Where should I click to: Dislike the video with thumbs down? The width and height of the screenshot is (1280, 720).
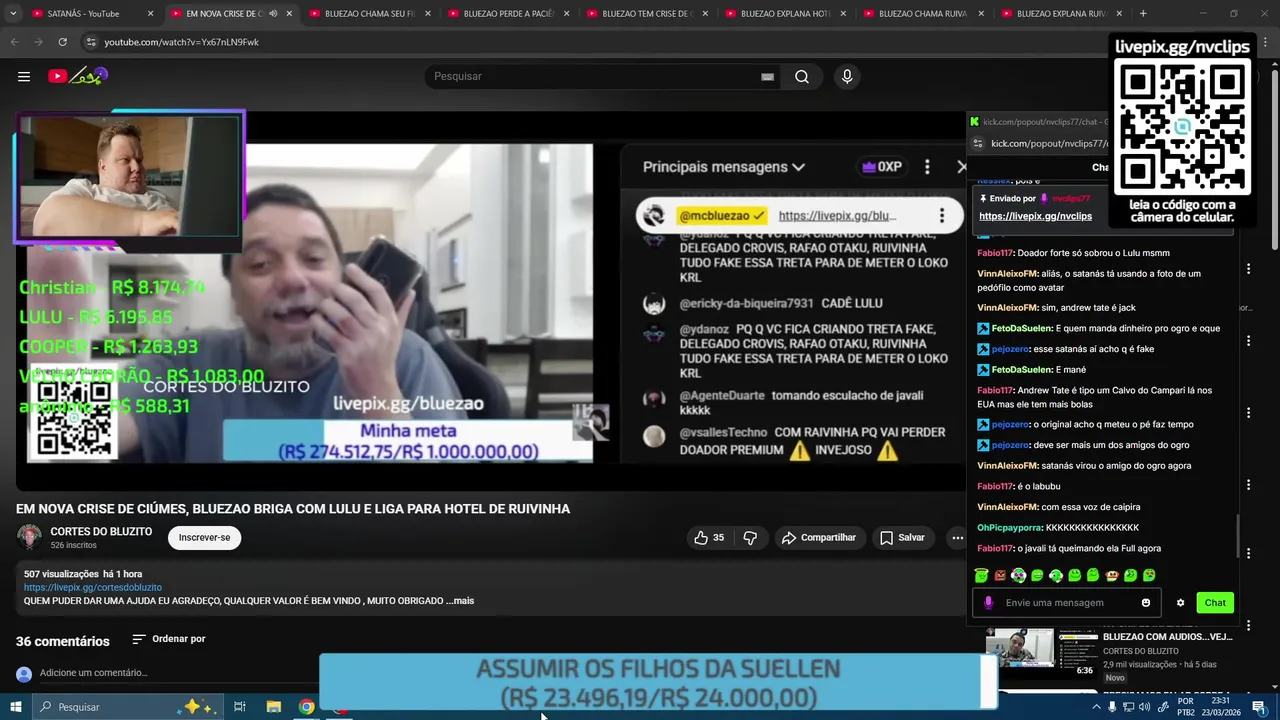[x=750, y=538]
